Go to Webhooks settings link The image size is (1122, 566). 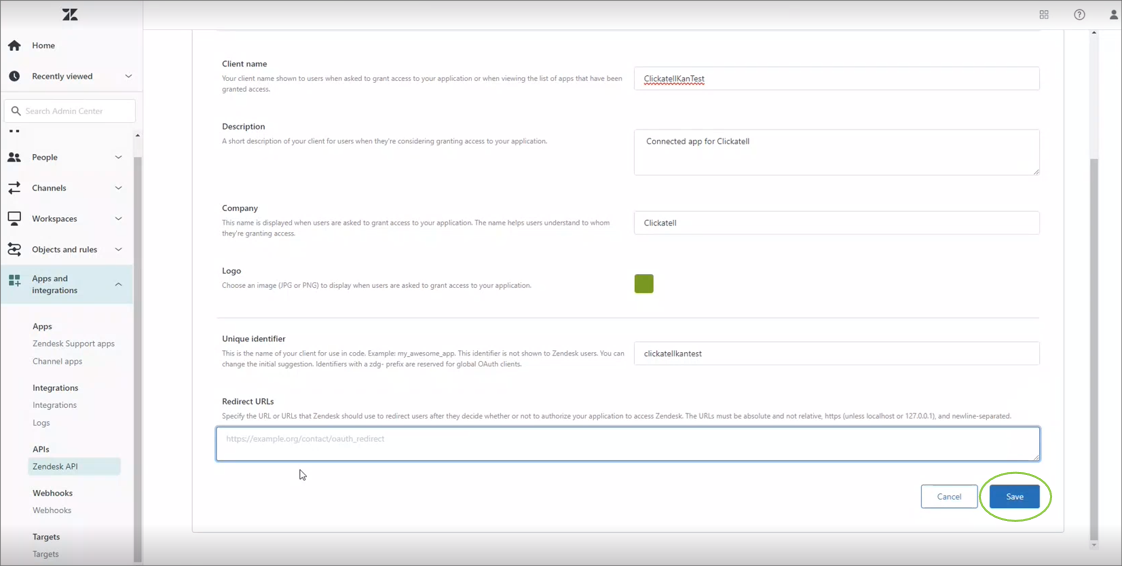(52, 510)
